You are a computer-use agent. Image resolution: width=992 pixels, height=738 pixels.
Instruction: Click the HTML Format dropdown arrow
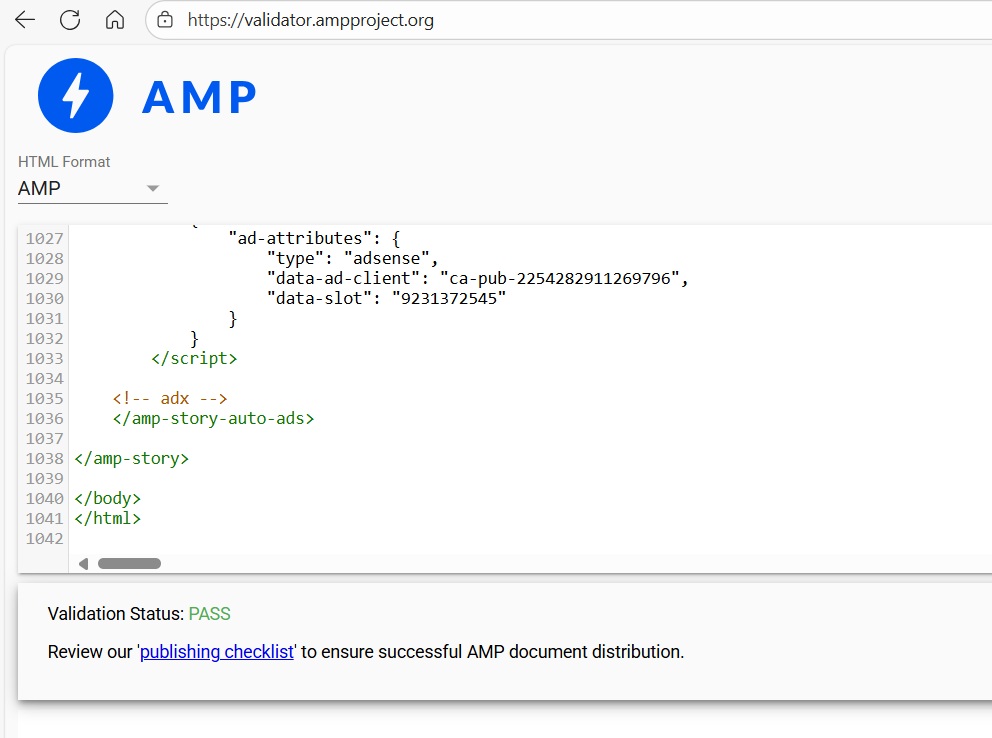click(152, 188)
